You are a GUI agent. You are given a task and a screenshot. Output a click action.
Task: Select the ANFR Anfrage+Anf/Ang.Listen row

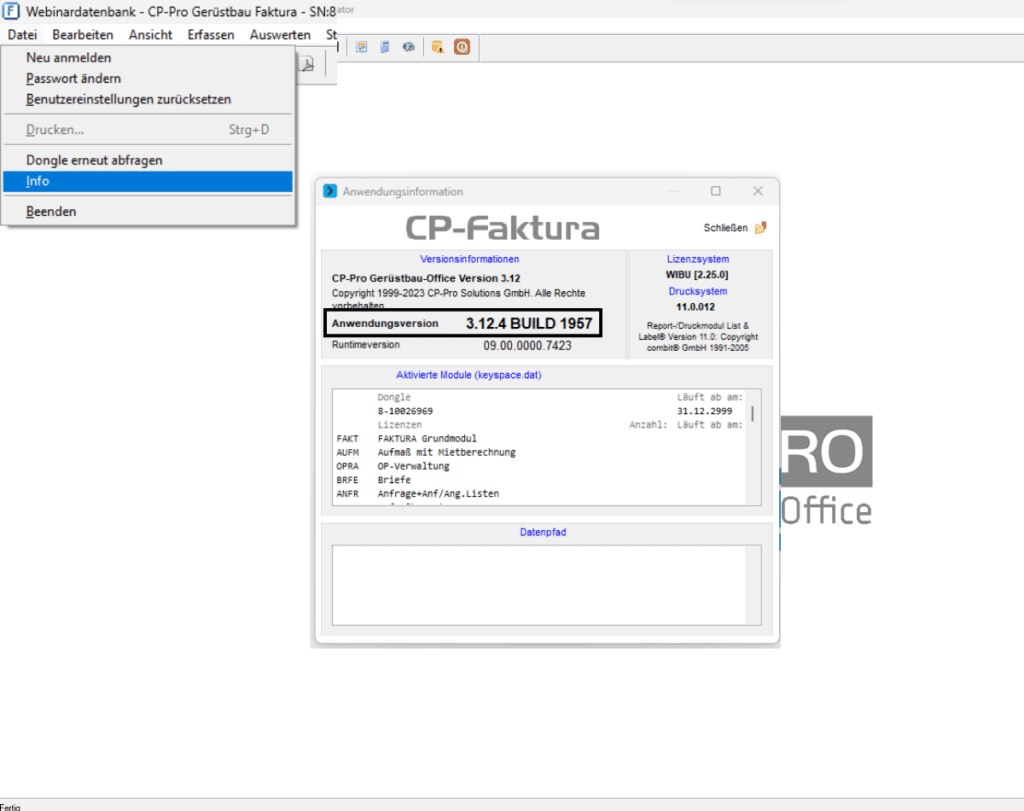[x=538, y=494]
